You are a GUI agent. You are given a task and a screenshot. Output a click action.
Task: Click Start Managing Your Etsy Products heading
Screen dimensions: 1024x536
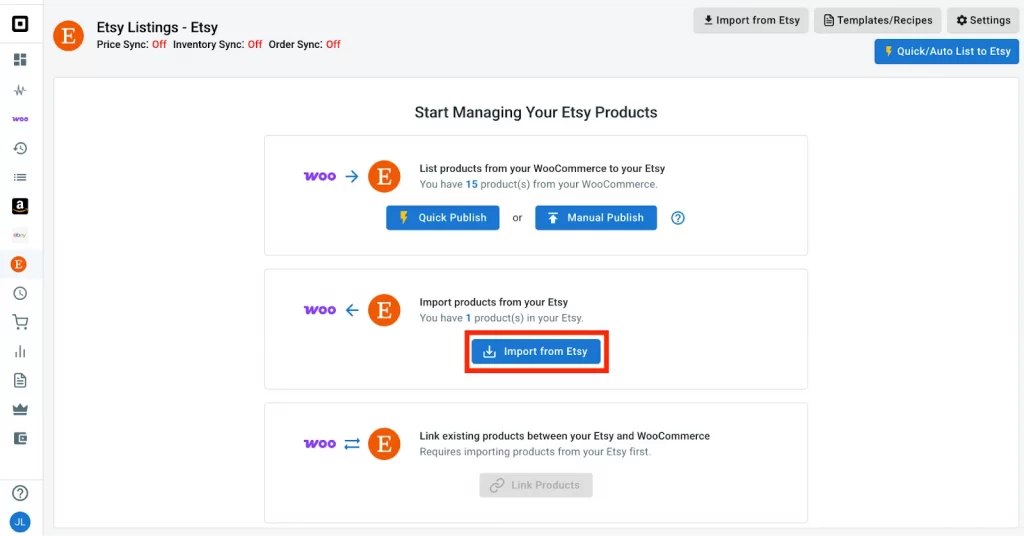(x=536, y=112)
